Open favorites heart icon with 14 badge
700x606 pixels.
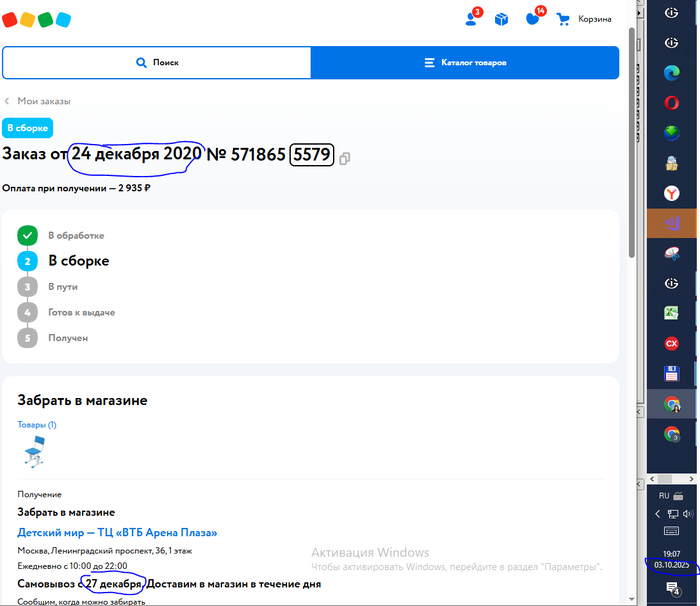[x=533, y=19]
